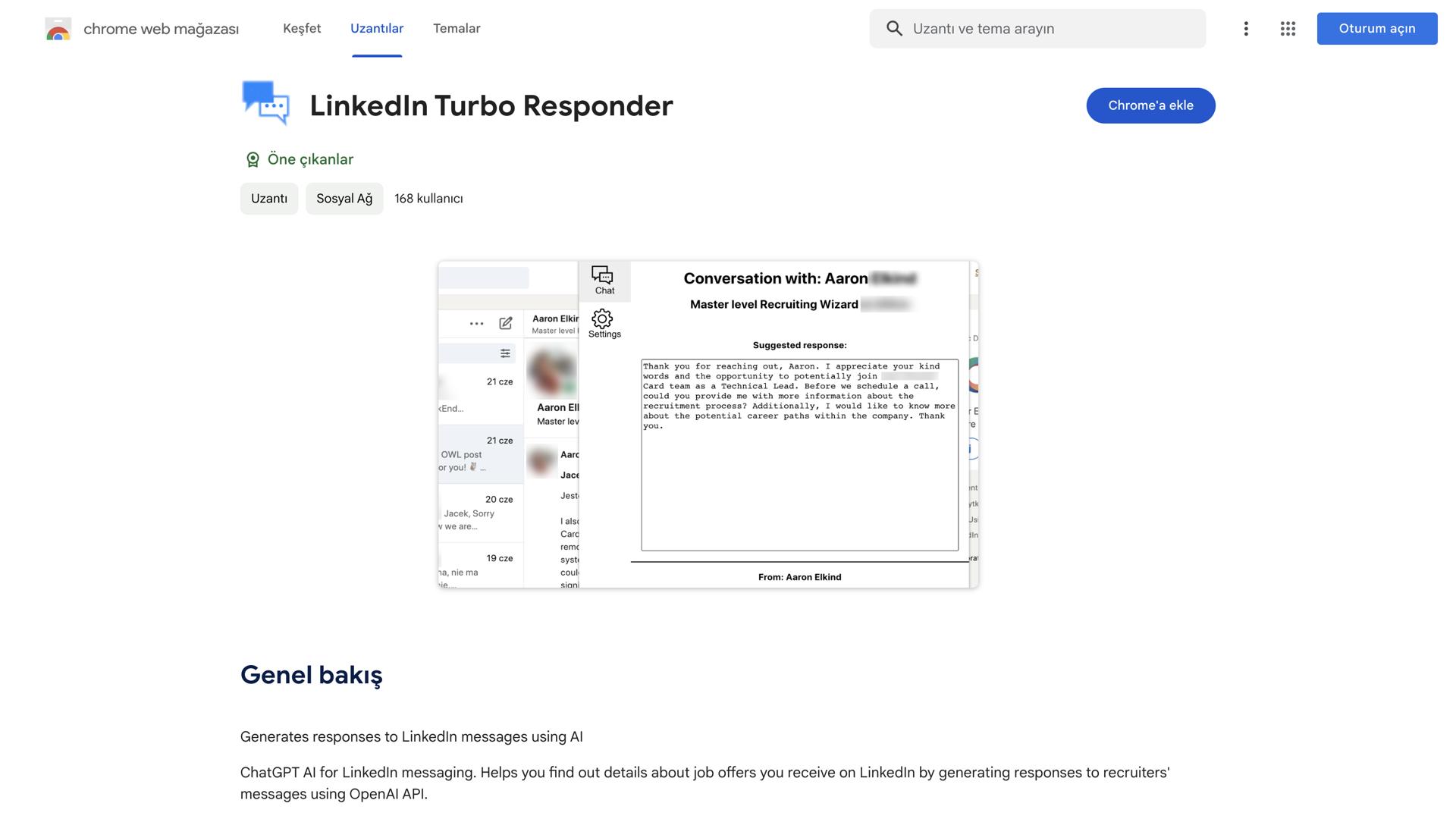Image resolution: width=1456 pixels, height=819 pixels.
Task: Click the LinkedIn Turbo Responder chat-bubble icon
Action: point(265,104)
